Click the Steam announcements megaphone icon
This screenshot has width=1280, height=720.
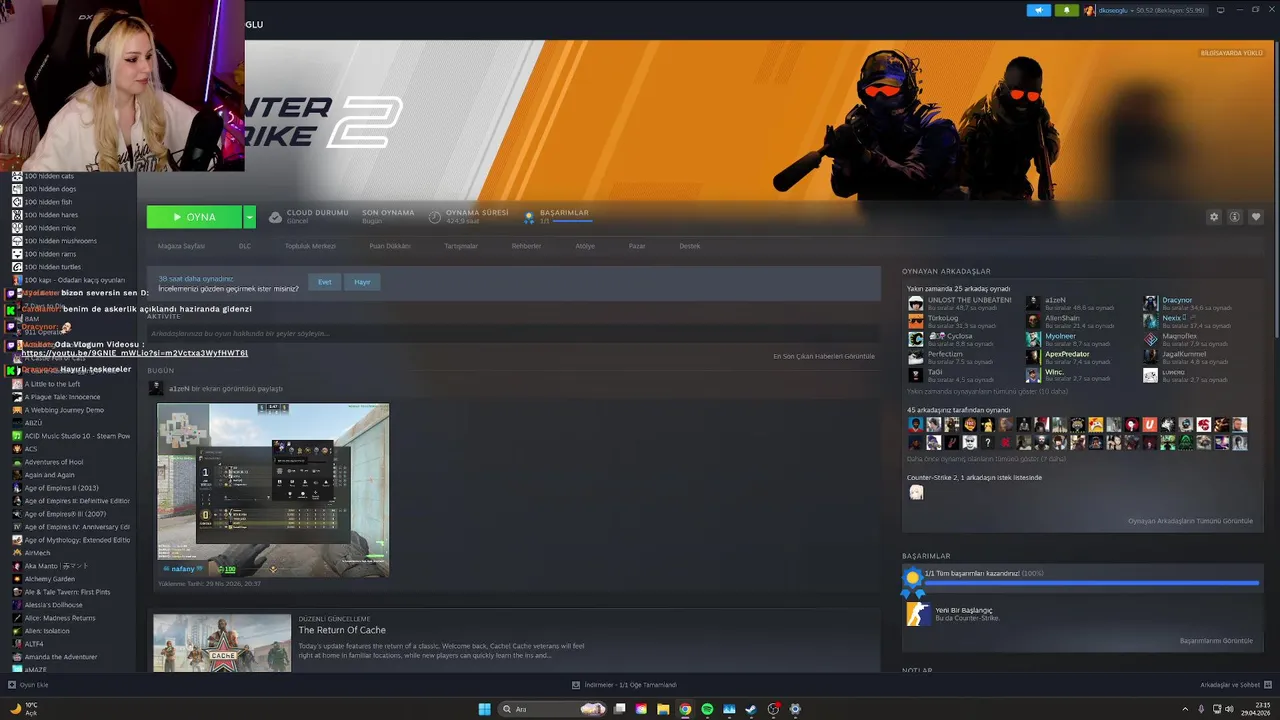pyautogui.click(x=1039, y=10)
